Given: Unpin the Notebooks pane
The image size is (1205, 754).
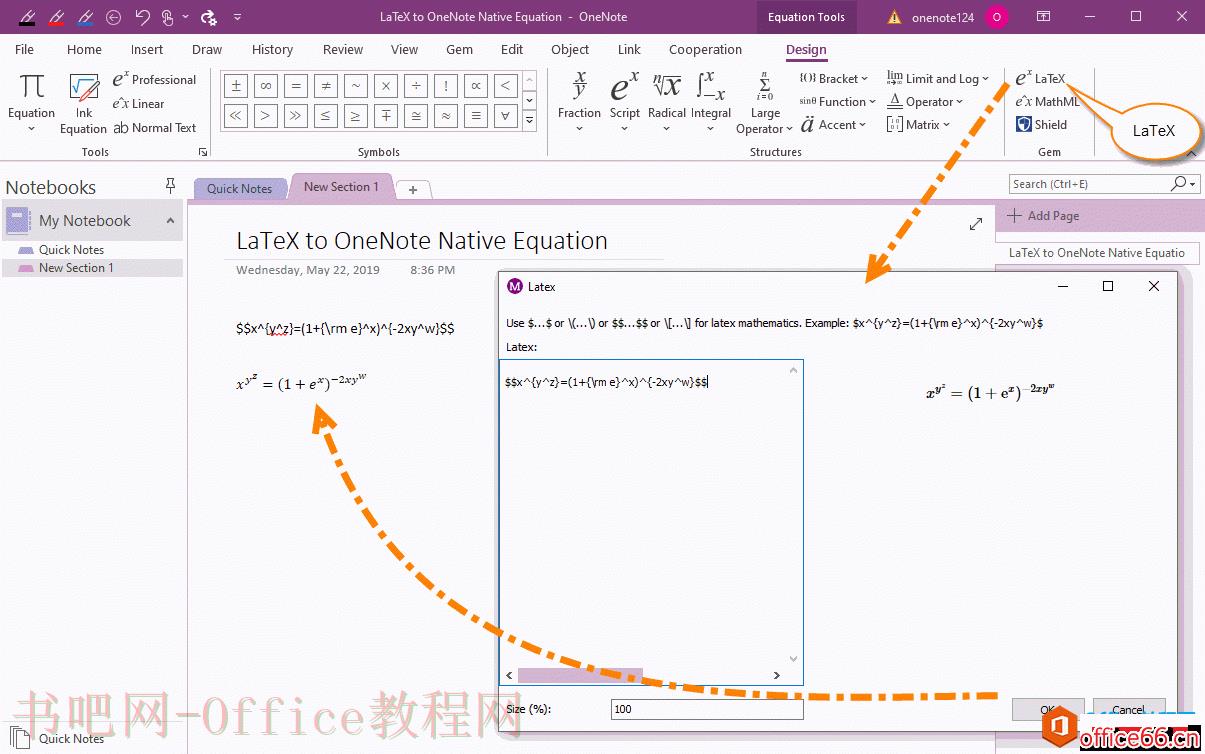Looking at the screenshot, I should [170, 186].
